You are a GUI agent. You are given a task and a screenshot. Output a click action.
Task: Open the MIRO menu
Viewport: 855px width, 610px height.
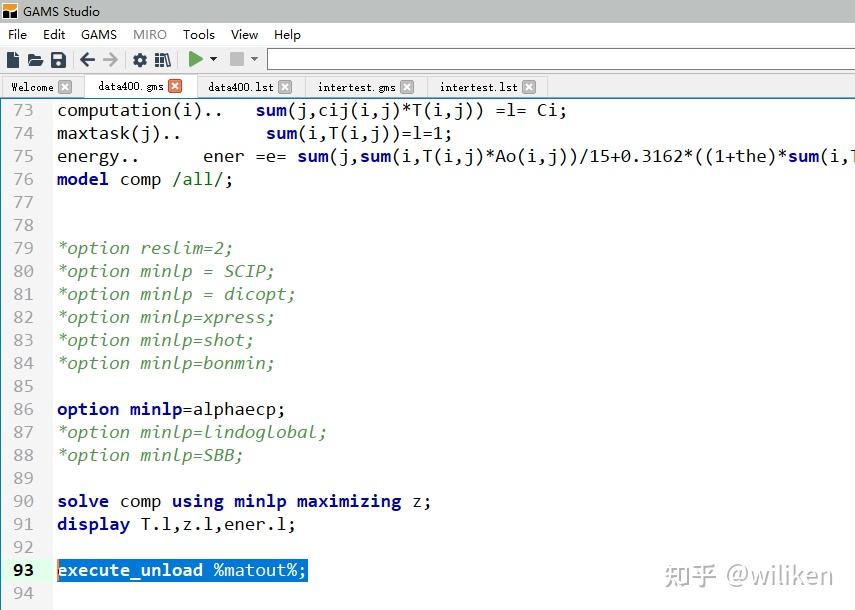tap(149, 34)
